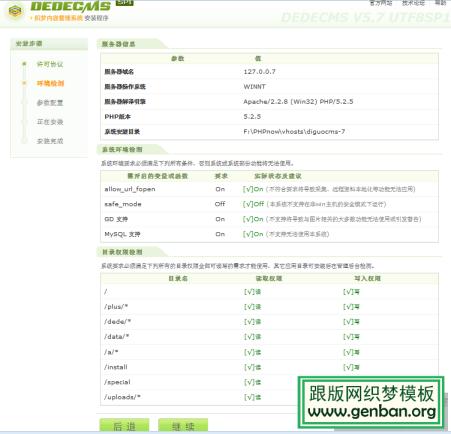The image size is (451, 434).
Task: Click the [√]On status for GD 支持
Action: pyautogui.click(x=253, y=219)
